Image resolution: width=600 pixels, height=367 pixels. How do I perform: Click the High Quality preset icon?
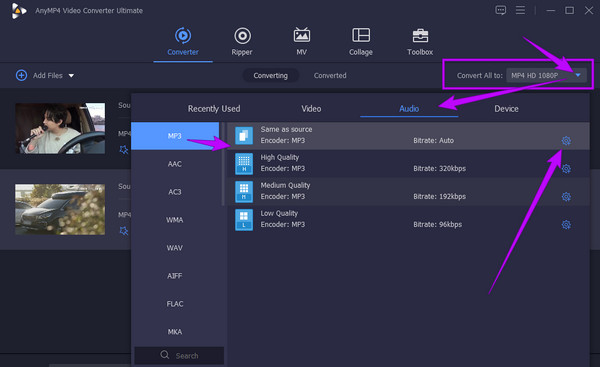[x=244, y=163]
